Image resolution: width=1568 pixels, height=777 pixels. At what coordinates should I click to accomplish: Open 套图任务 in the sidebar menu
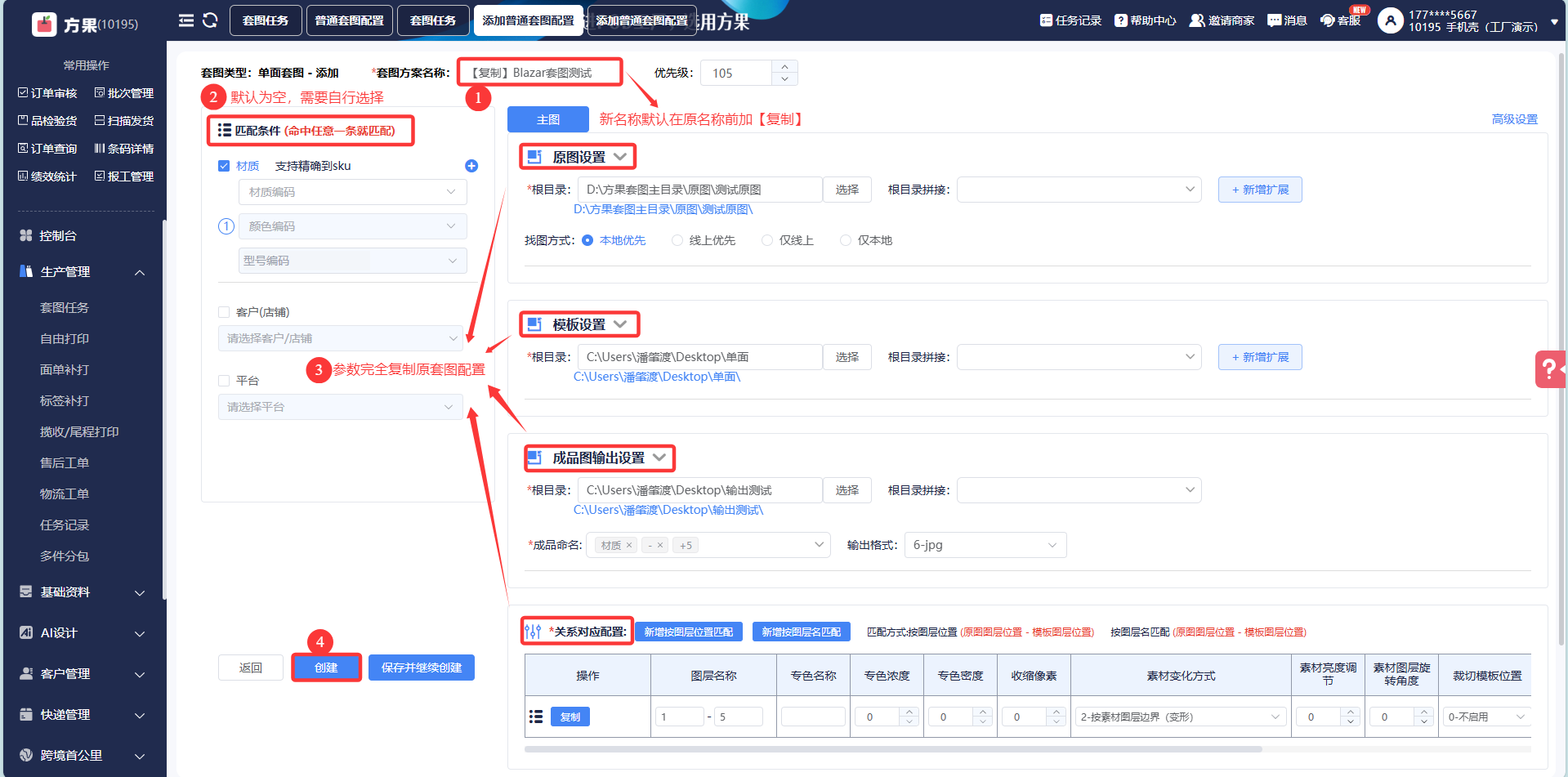click(x=65, y=307)
